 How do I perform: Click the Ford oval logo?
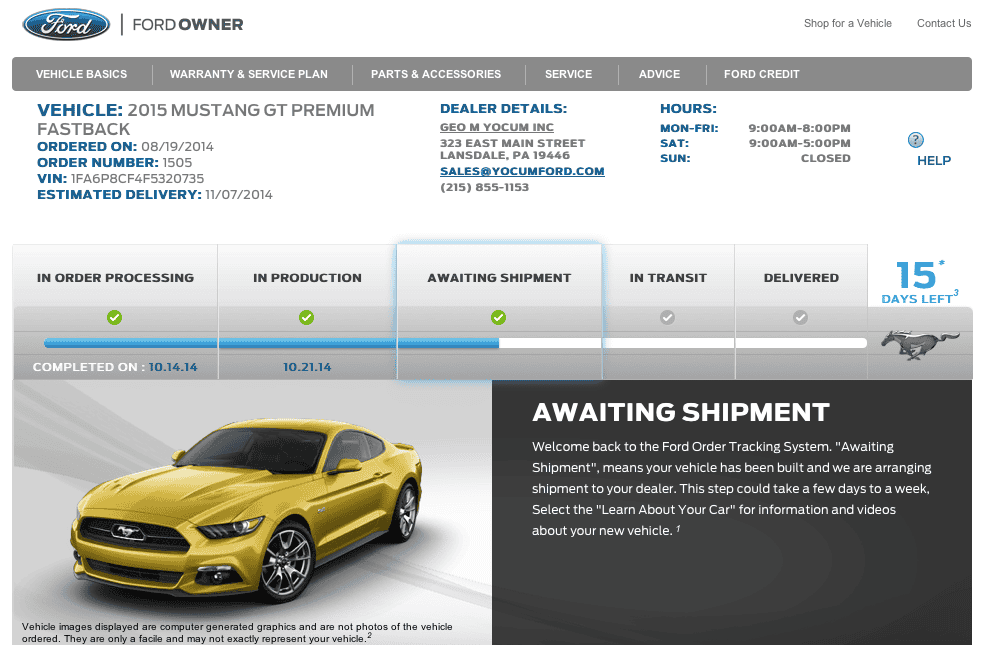[x=66, y=24]
